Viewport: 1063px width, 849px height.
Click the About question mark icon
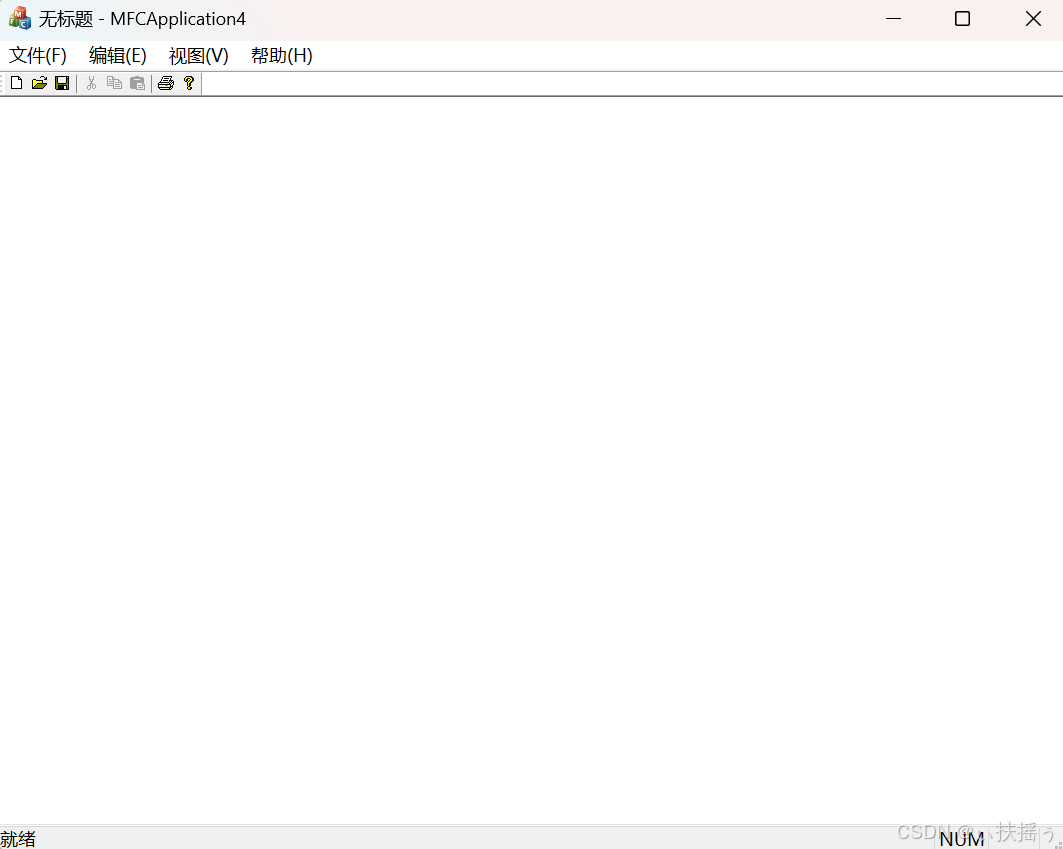tap(189, 83)
